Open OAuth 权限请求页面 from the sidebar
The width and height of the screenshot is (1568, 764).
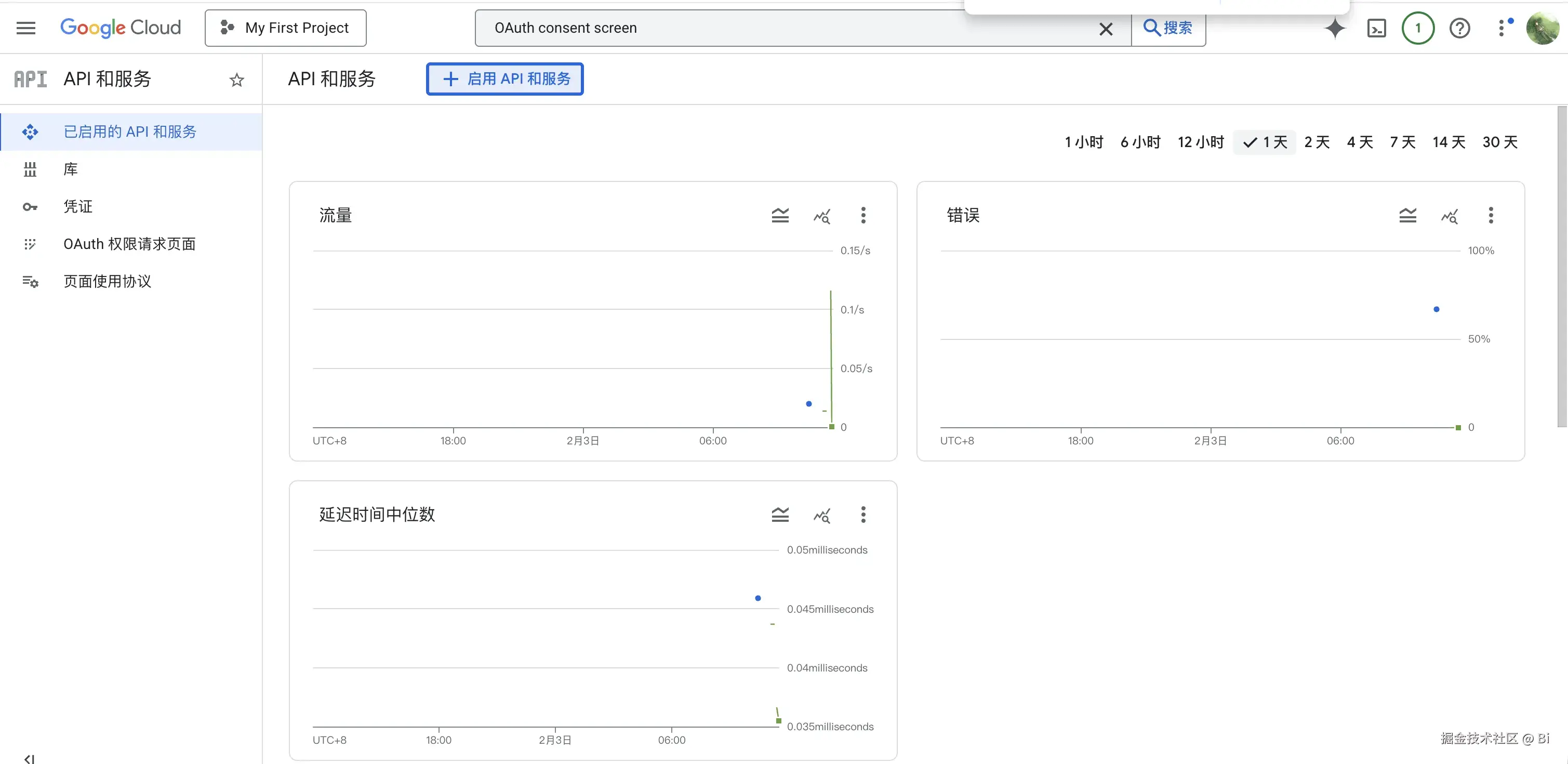pyautogui.click(x=130, y=244)
